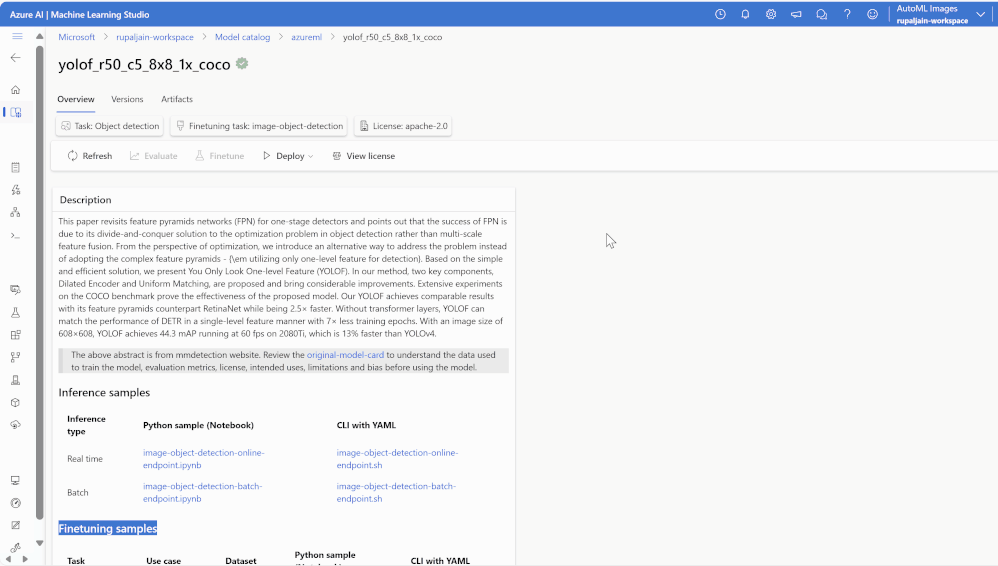Open the help question mark icon

click(x=847, y=14)
